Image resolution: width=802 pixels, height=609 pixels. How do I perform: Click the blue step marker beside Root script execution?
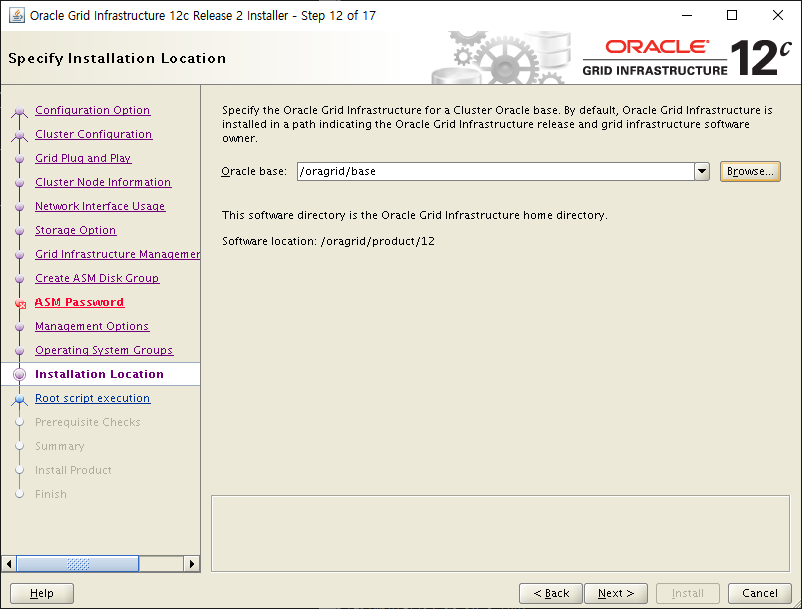[x=19, y=399]
